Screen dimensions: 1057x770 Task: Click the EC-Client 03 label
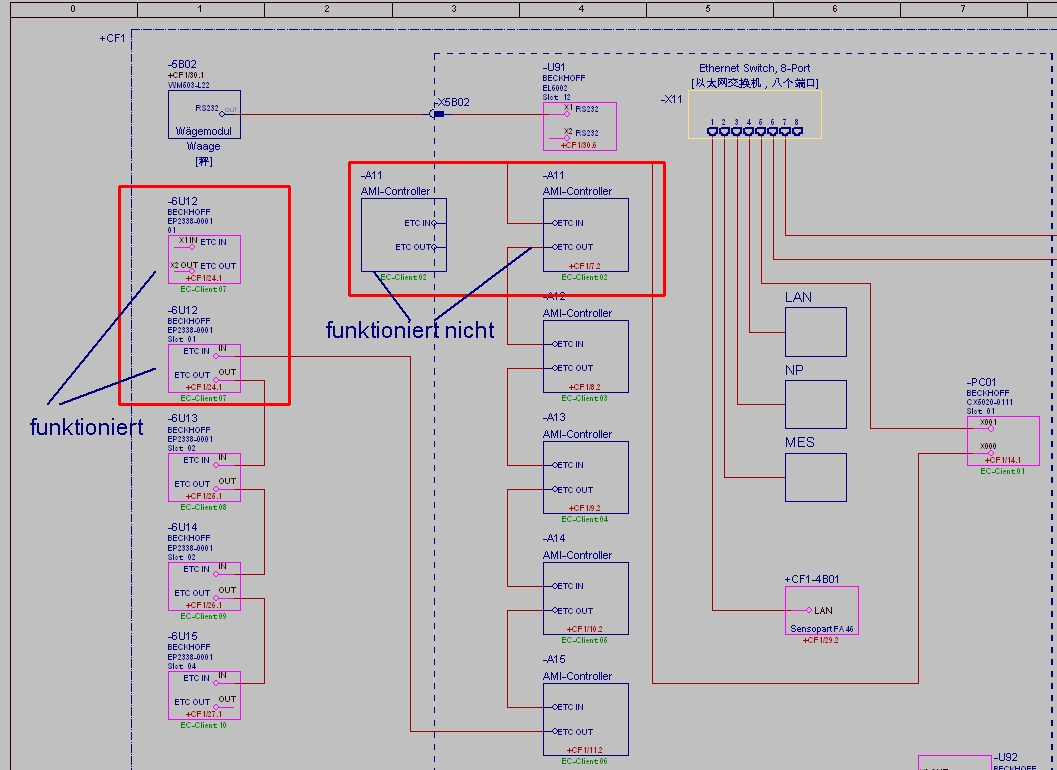tap(584, 398)
